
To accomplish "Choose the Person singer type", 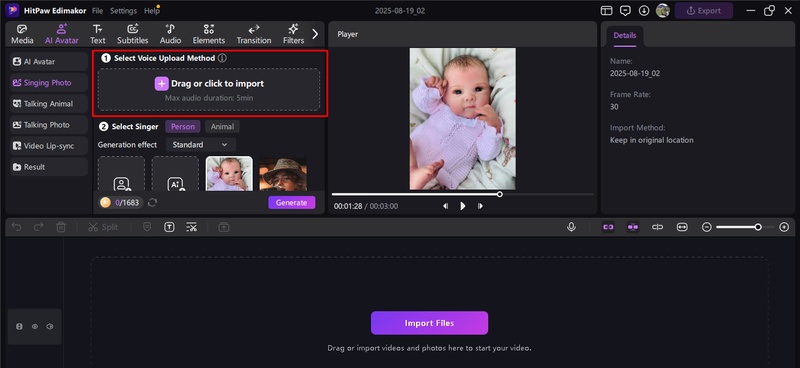I will 182,127.
